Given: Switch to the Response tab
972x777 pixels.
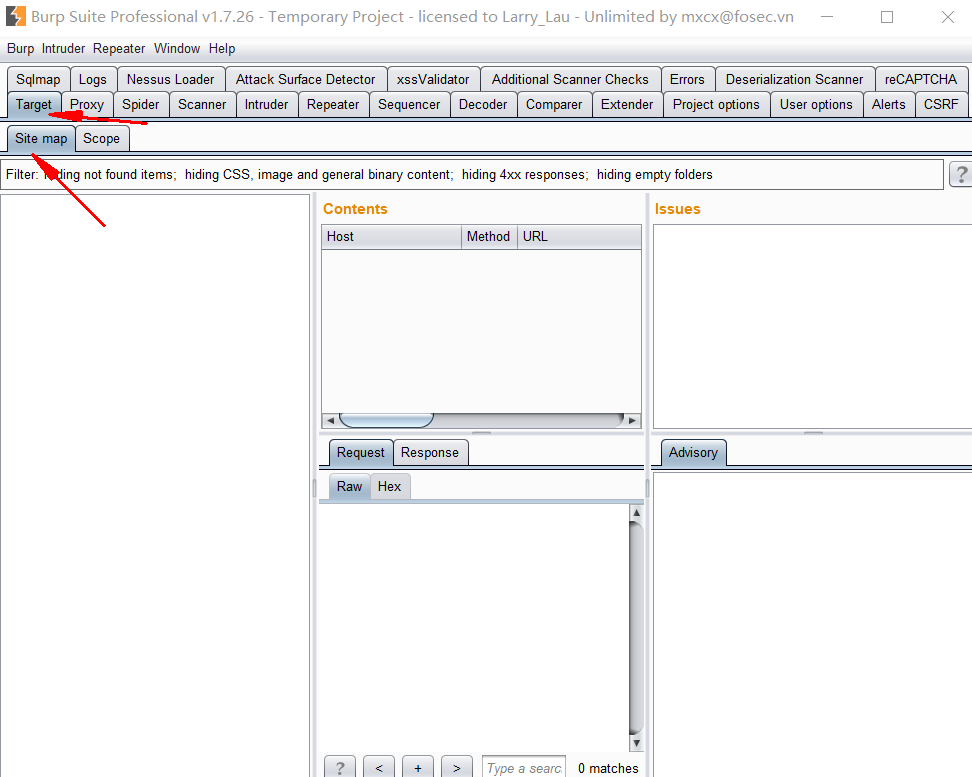Looking at the screenshot, I should pos(430,452).
